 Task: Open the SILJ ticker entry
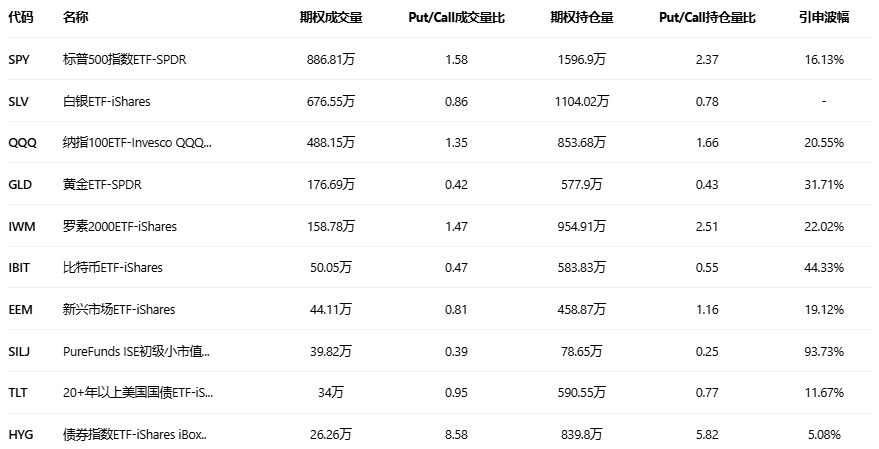click(x=21, y=351)
